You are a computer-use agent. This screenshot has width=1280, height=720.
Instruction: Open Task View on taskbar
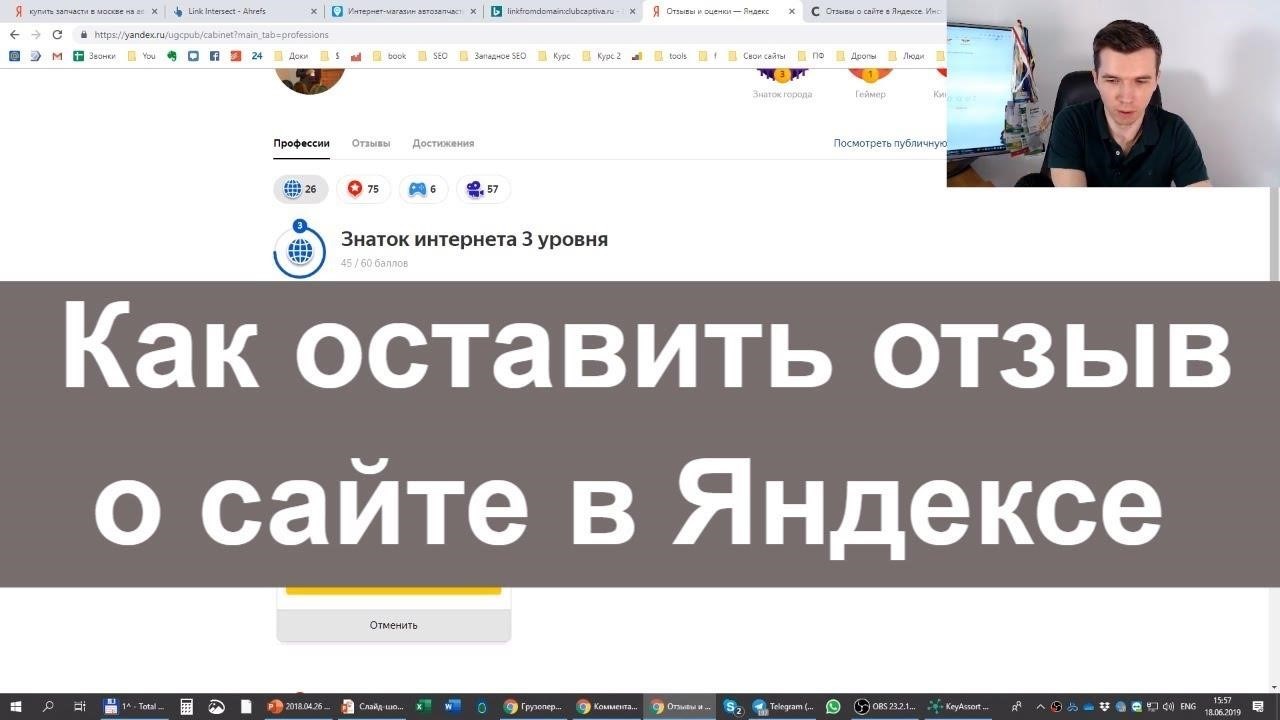click(x=80, y=706)
